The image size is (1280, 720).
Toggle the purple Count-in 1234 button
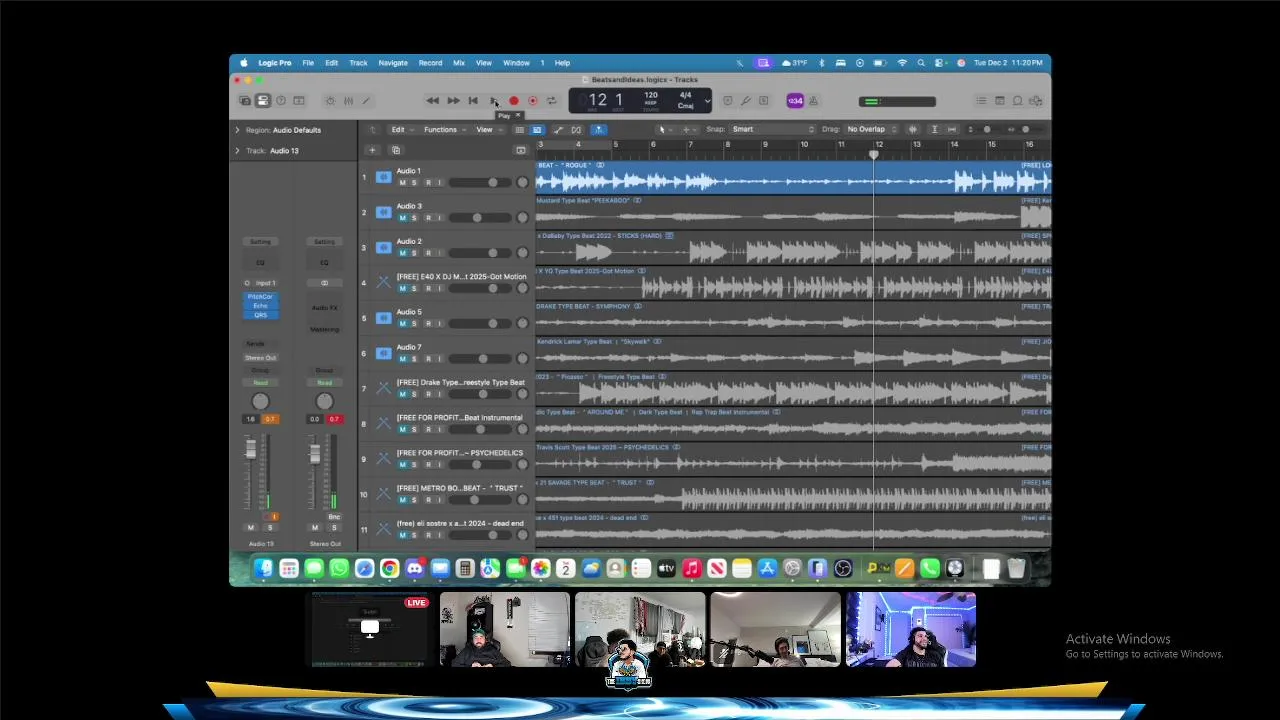[x=795, y=101]
